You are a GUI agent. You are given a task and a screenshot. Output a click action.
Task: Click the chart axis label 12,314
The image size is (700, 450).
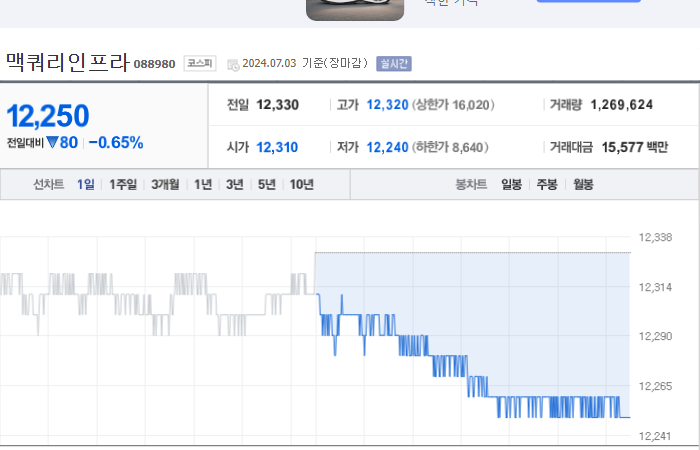tap(655, 288)
